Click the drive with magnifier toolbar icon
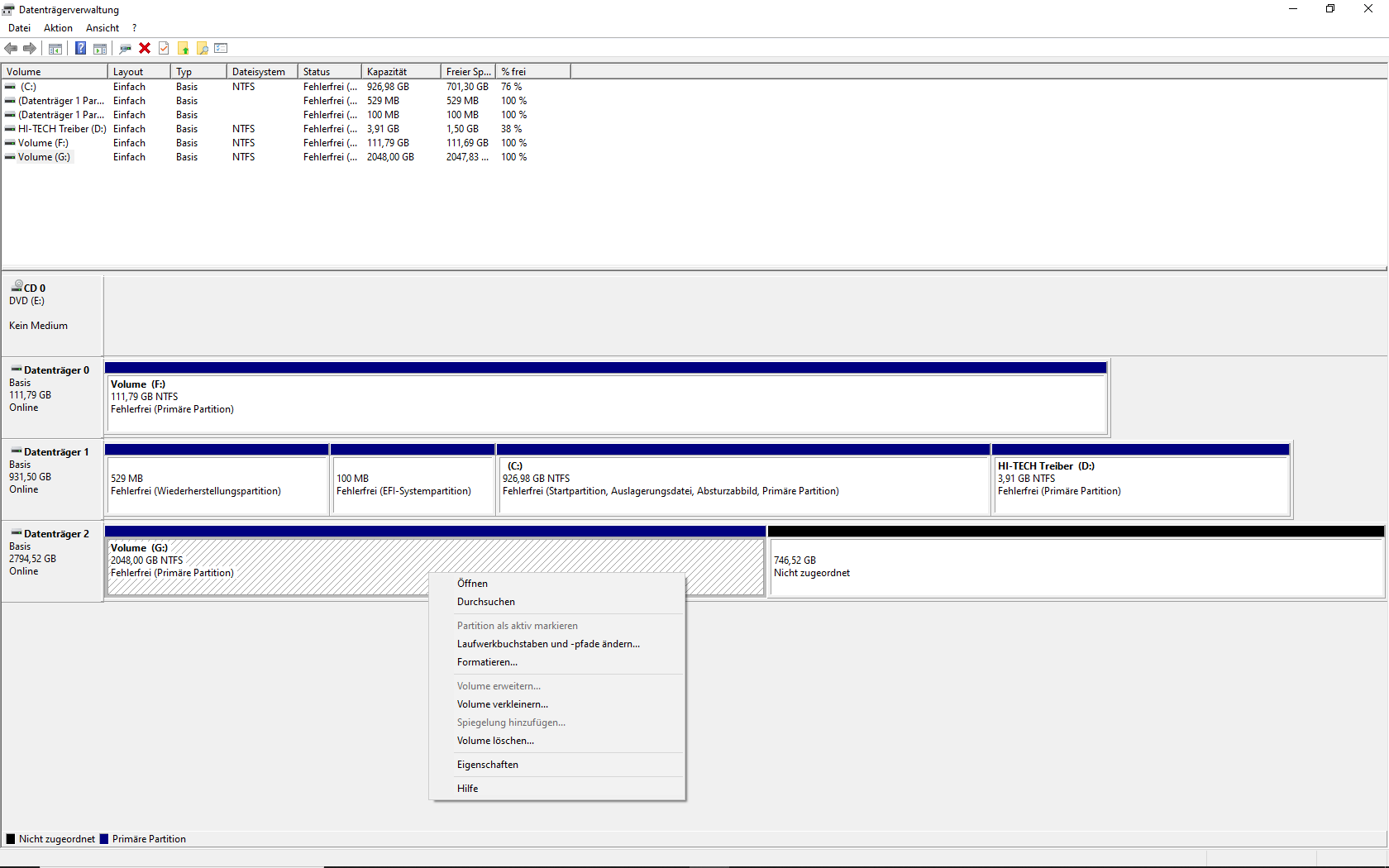The height and width of the screenshot is (868, 1389). pos(125,48)
